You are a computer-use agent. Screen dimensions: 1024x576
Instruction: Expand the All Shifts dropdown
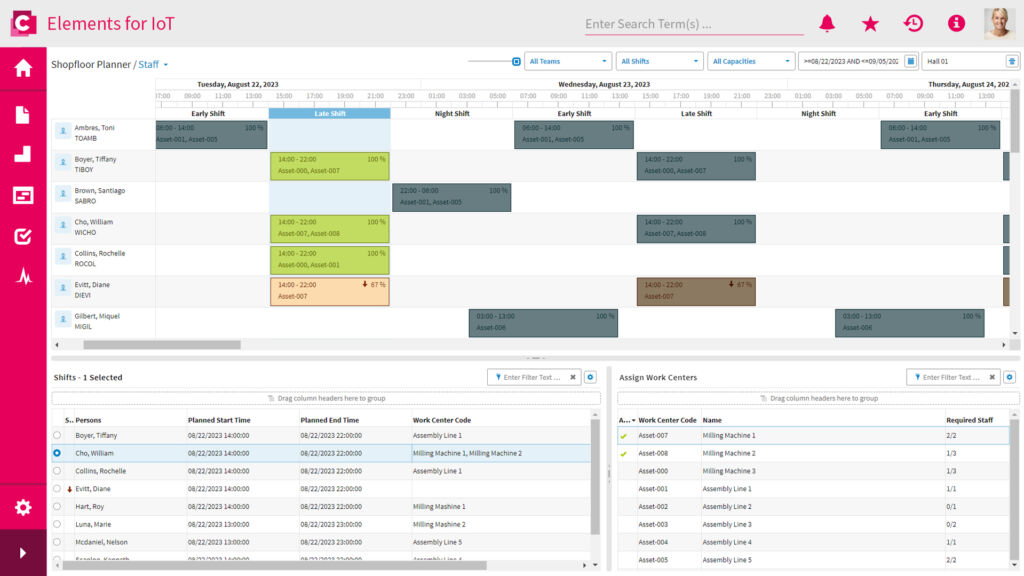pos(660,60)
